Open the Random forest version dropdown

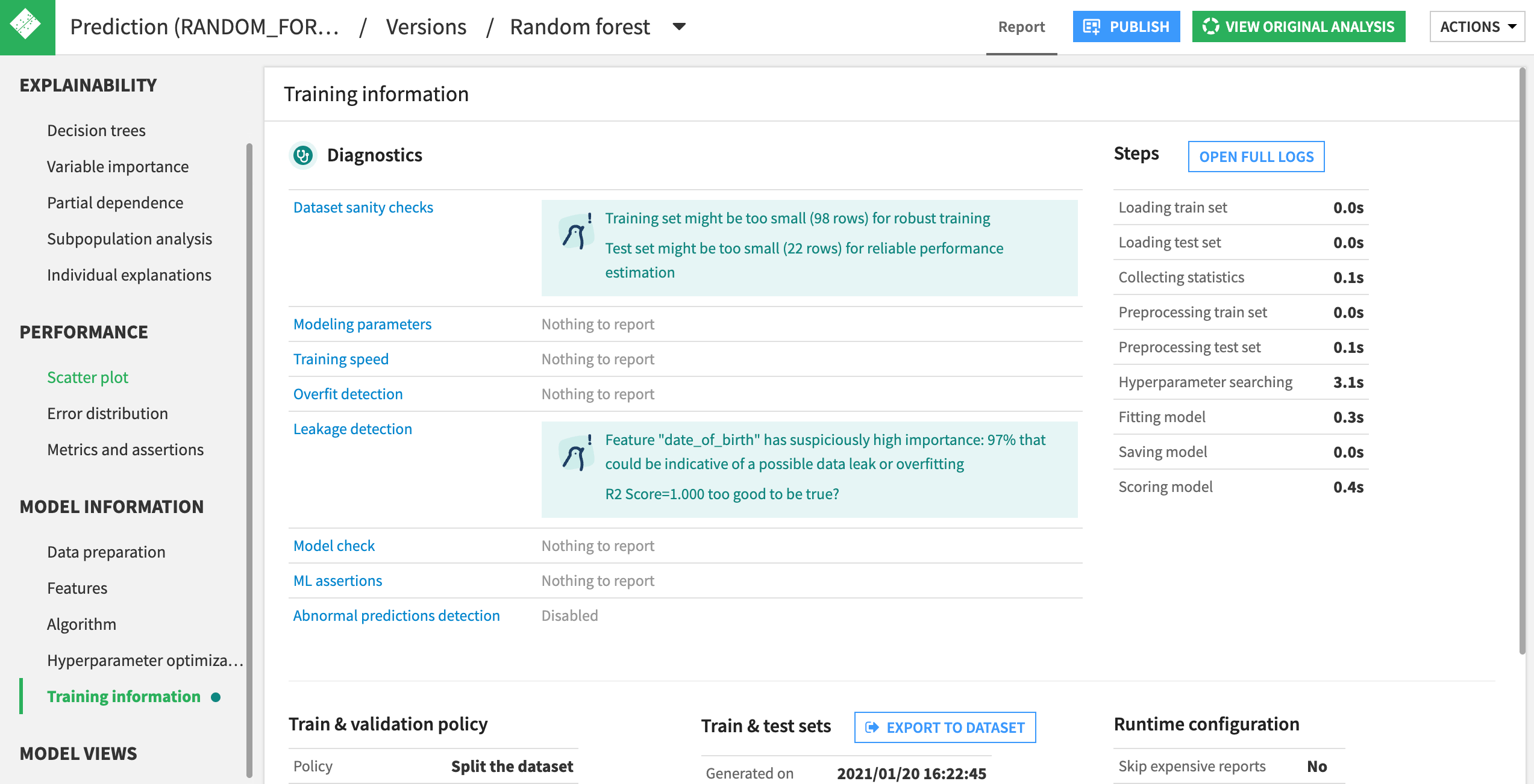678,26
